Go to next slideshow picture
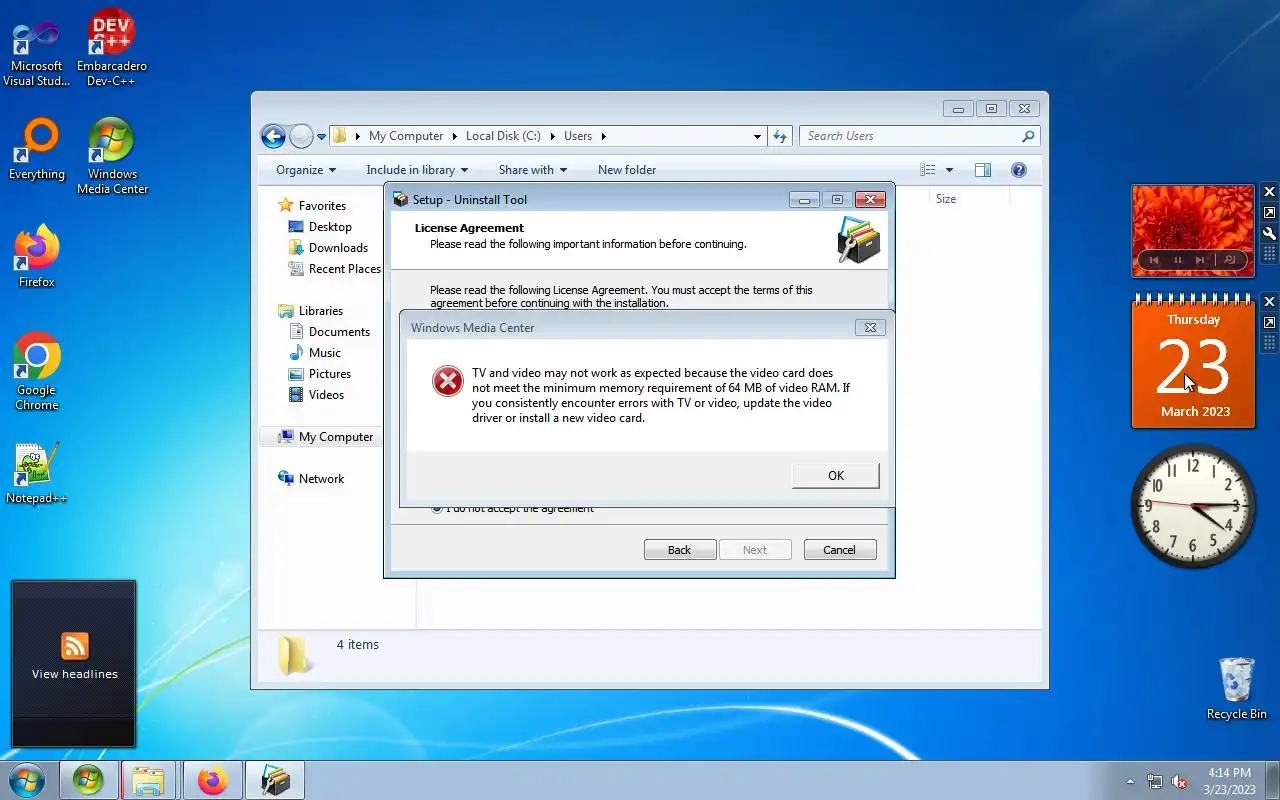The width and height of the screenshot is (1280, 800). pyautogui.click(x=1201, y=260)
